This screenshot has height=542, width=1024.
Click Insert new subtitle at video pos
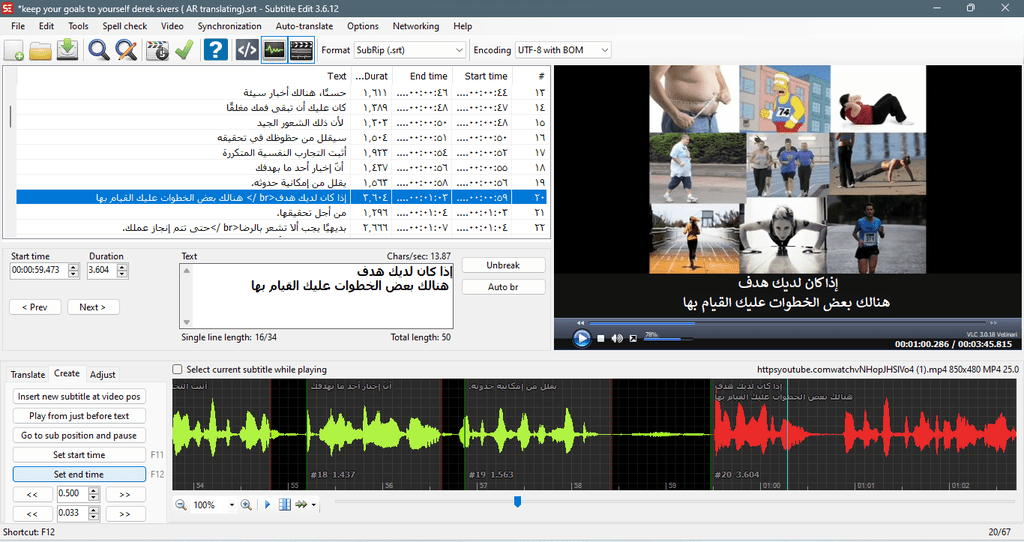click(79, 396)
